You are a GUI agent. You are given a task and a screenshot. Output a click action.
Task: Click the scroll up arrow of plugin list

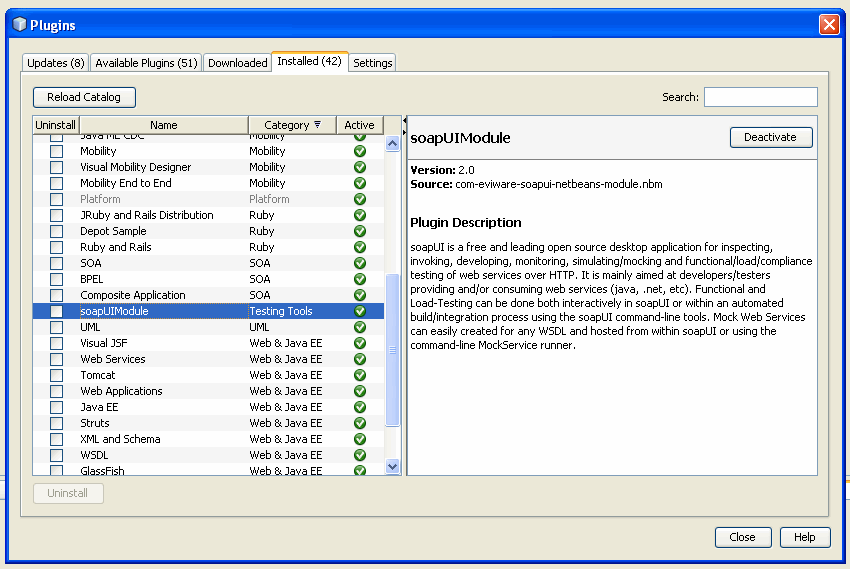pyautogui.click(x=392, y=144)
